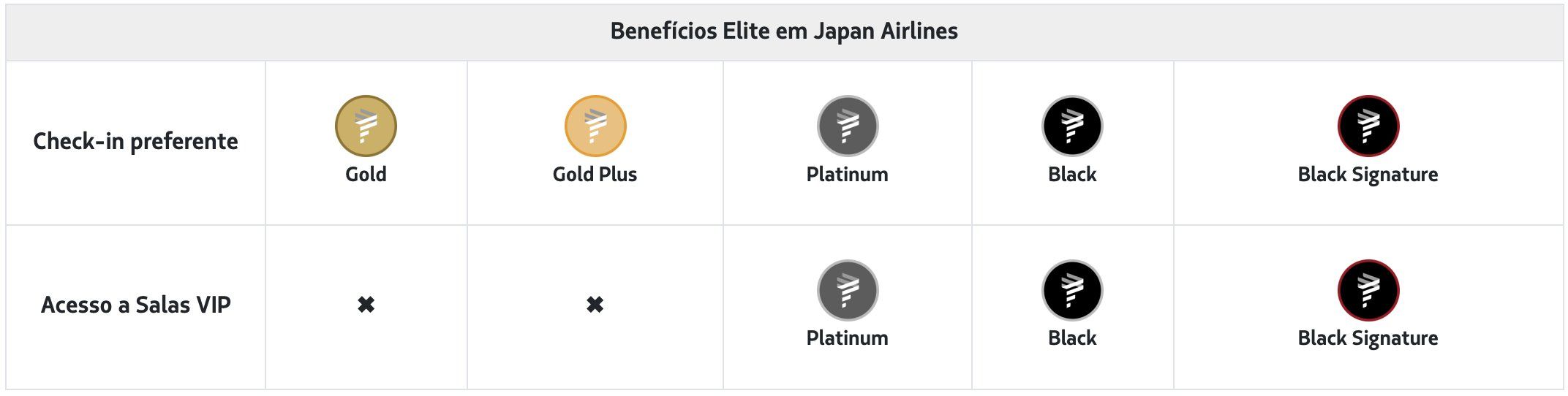Click Black Signature badge in Check-in preferente row

(x=1368, y=126)
